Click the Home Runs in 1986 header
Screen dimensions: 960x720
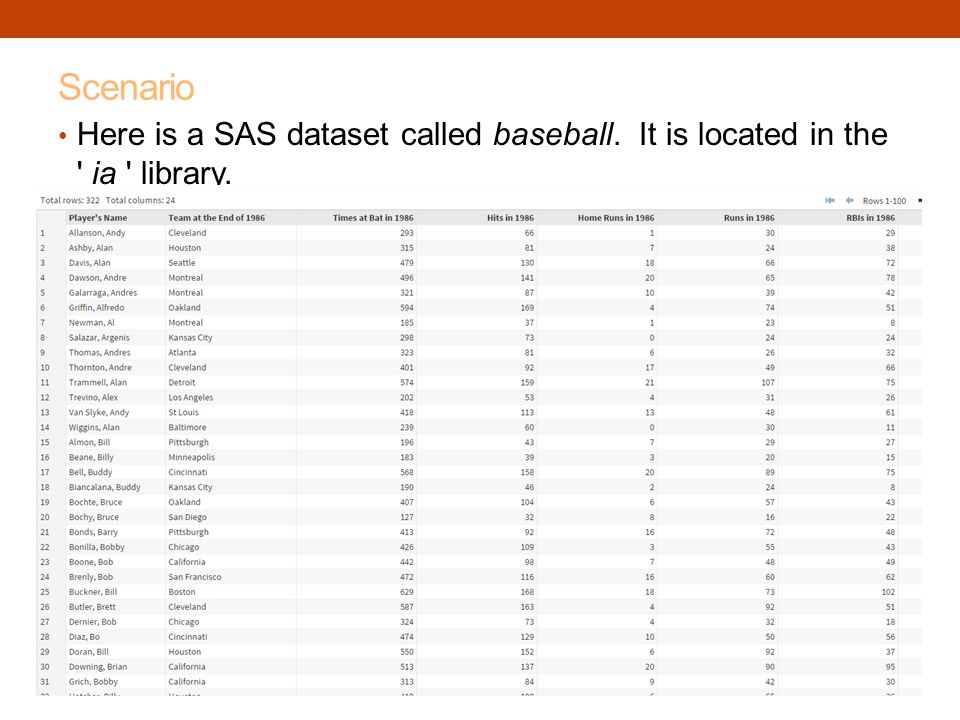point(616,217)
